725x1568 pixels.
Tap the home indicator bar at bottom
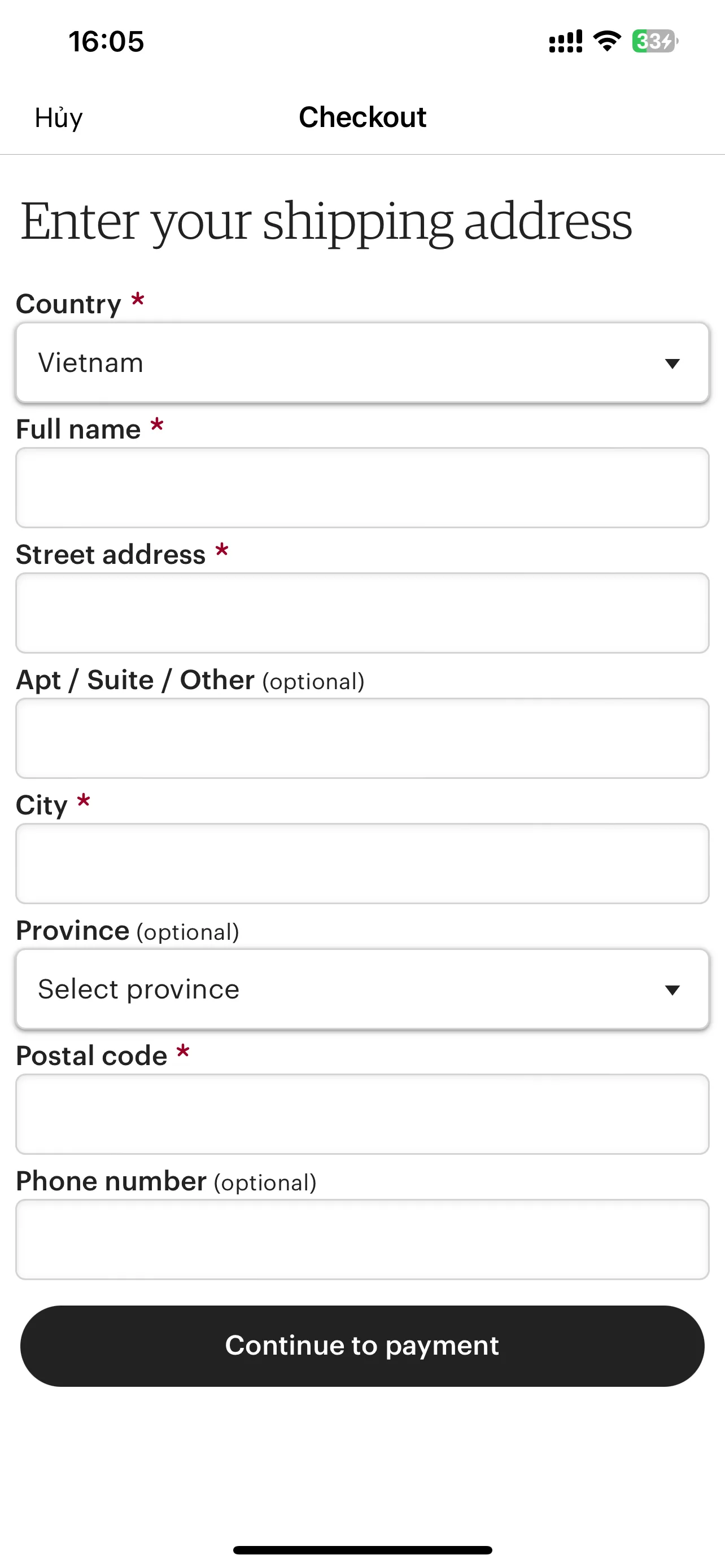click(x=362, y=1550)
